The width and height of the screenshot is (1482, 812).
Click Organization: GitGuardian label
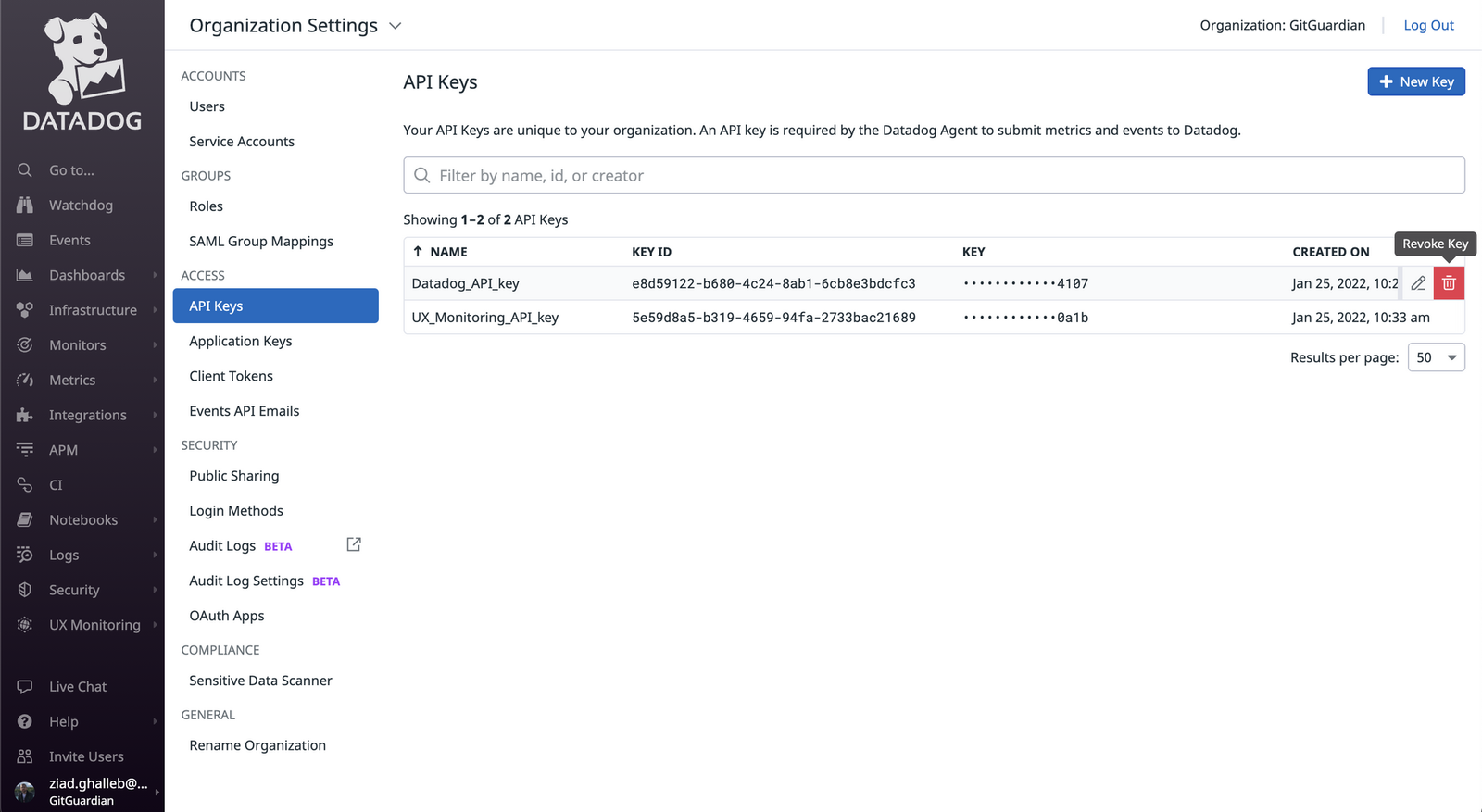point(1283,25)
